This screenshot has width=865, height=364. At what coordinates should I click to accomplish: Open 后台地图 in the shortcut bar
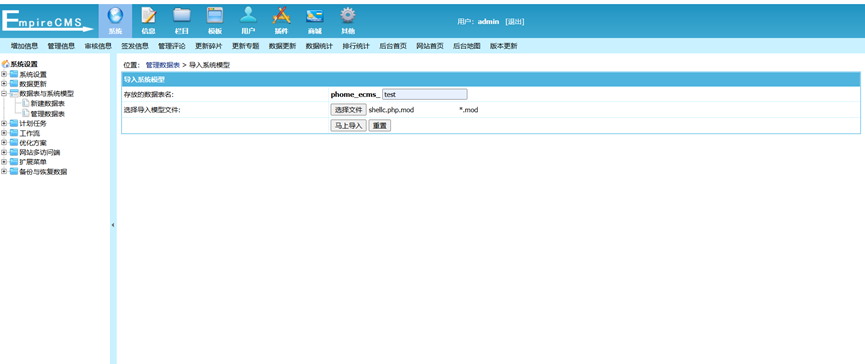coord(467,46)
